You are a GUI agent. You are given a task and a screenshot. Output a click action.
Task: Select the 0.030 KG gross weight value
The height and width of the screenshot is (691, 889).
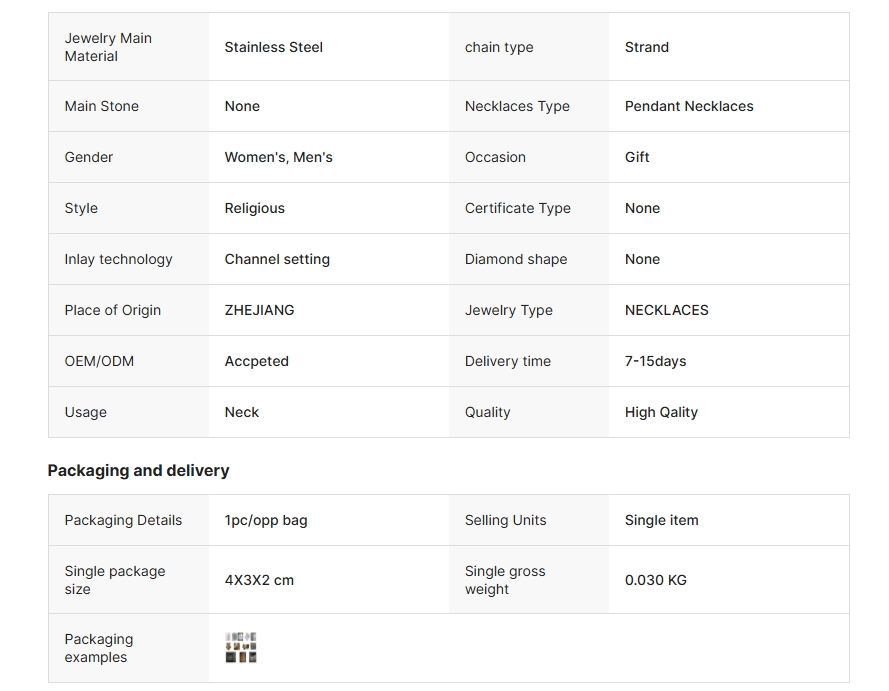(x=655, y=580)
